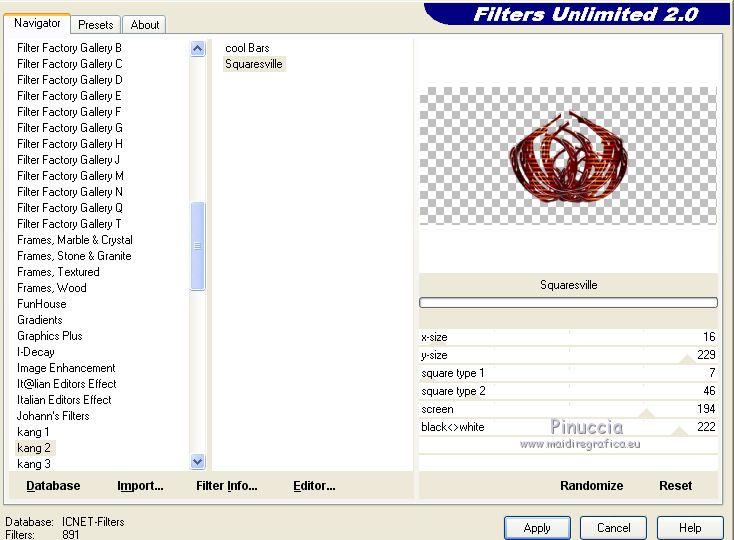Open Filter Info...
The image size is (734, 540).
click(x=227, y=486)
